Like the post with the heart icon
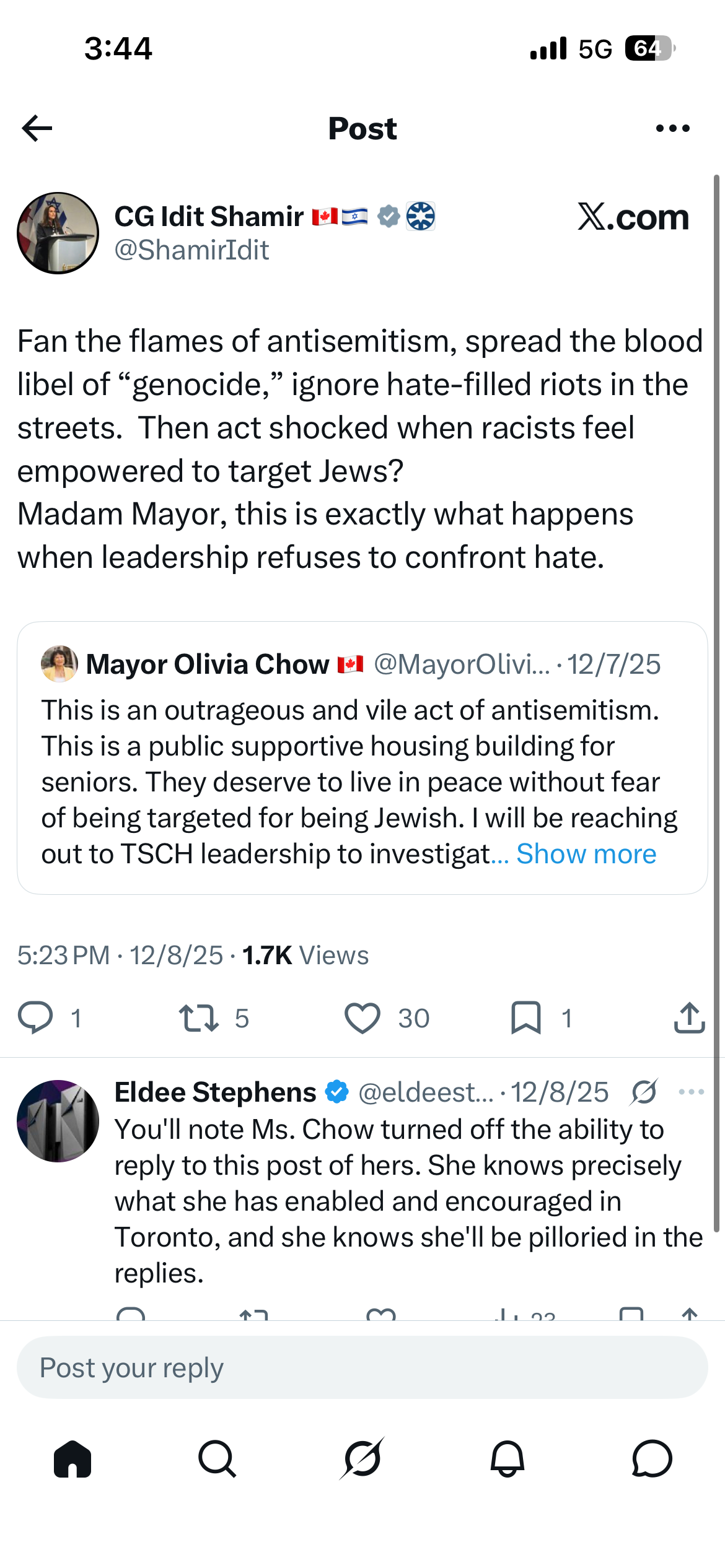 click(x=362, y=1018)
